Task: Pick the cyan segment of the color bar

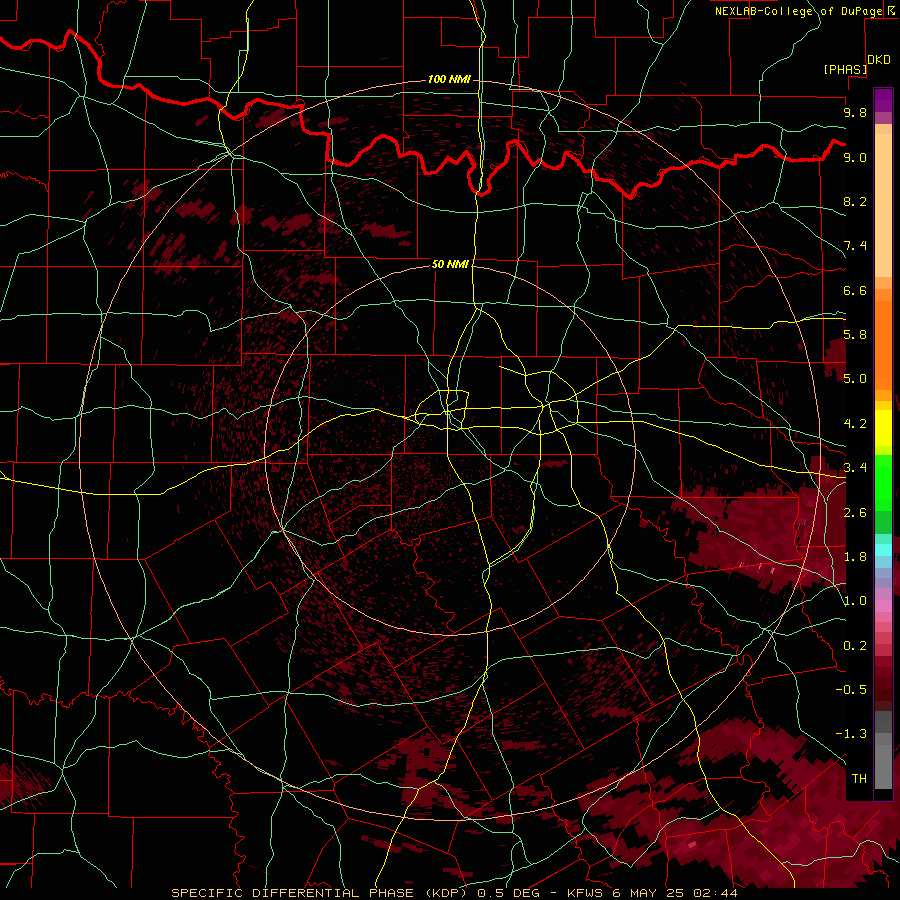Action: (883, 550)
